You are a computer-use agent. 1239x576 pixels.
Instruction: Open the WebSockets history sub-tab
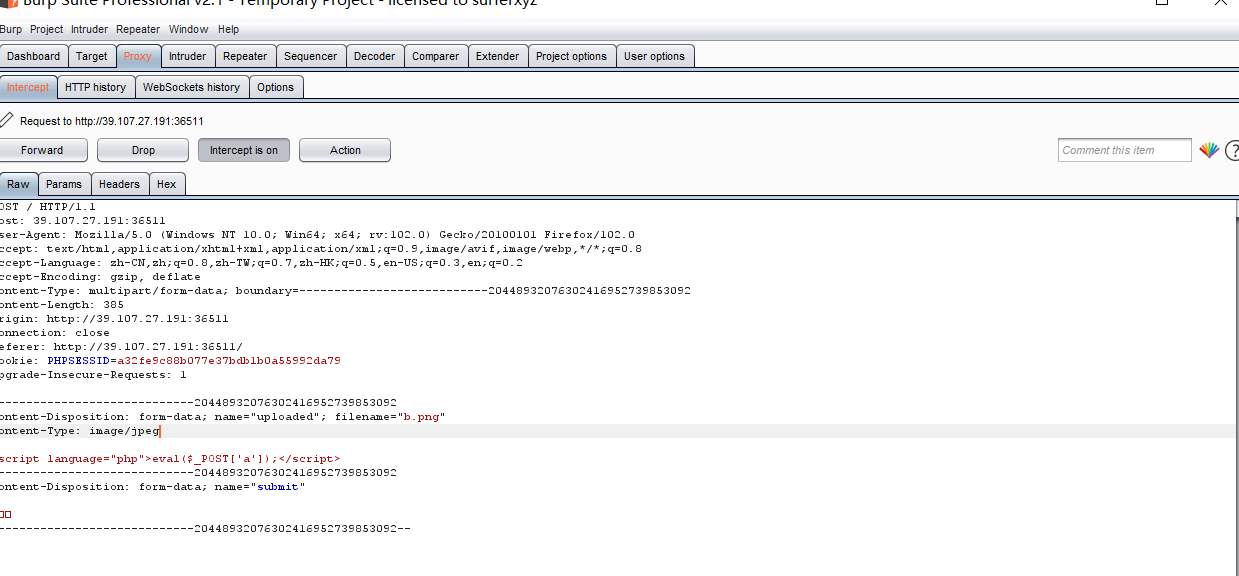tap(191, 87)
